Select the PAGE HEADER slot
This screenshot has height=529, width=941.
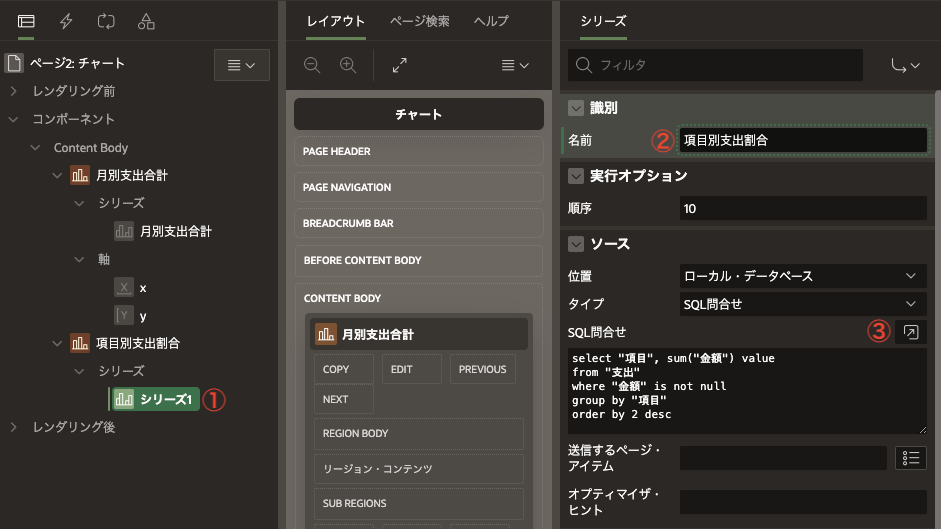[x=419, y=151]
